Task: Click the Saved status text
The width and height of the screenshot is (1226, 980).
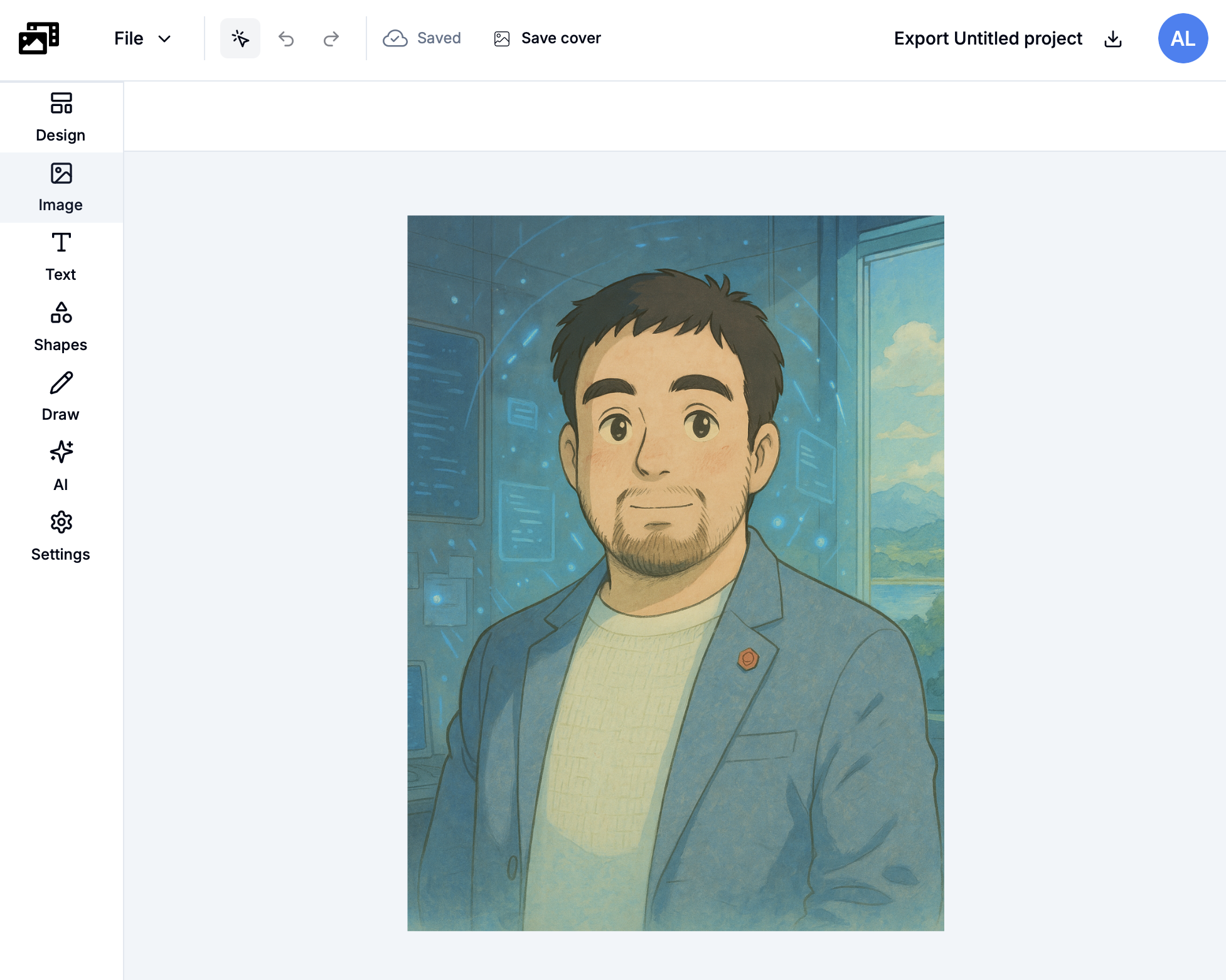Action: [439, 38]
